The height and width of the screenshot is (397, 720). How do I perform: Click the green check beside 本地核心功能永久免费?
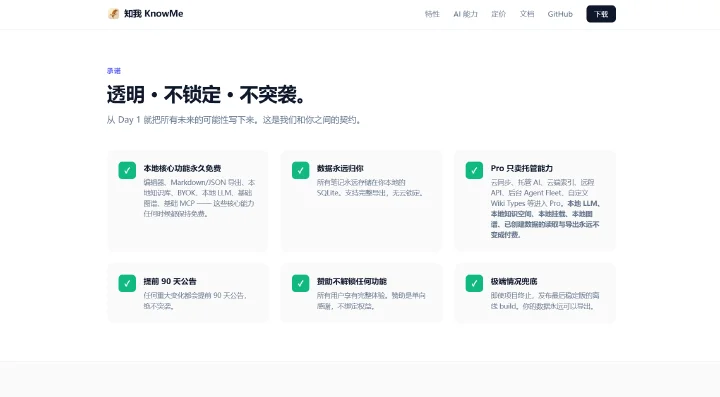[127, 170]
